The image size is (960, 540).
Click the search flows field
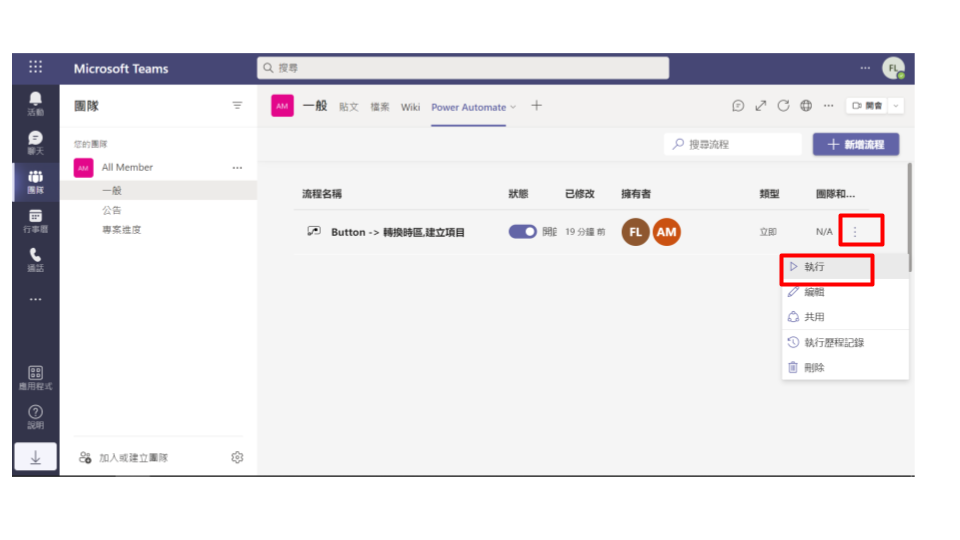pos(732,144)
